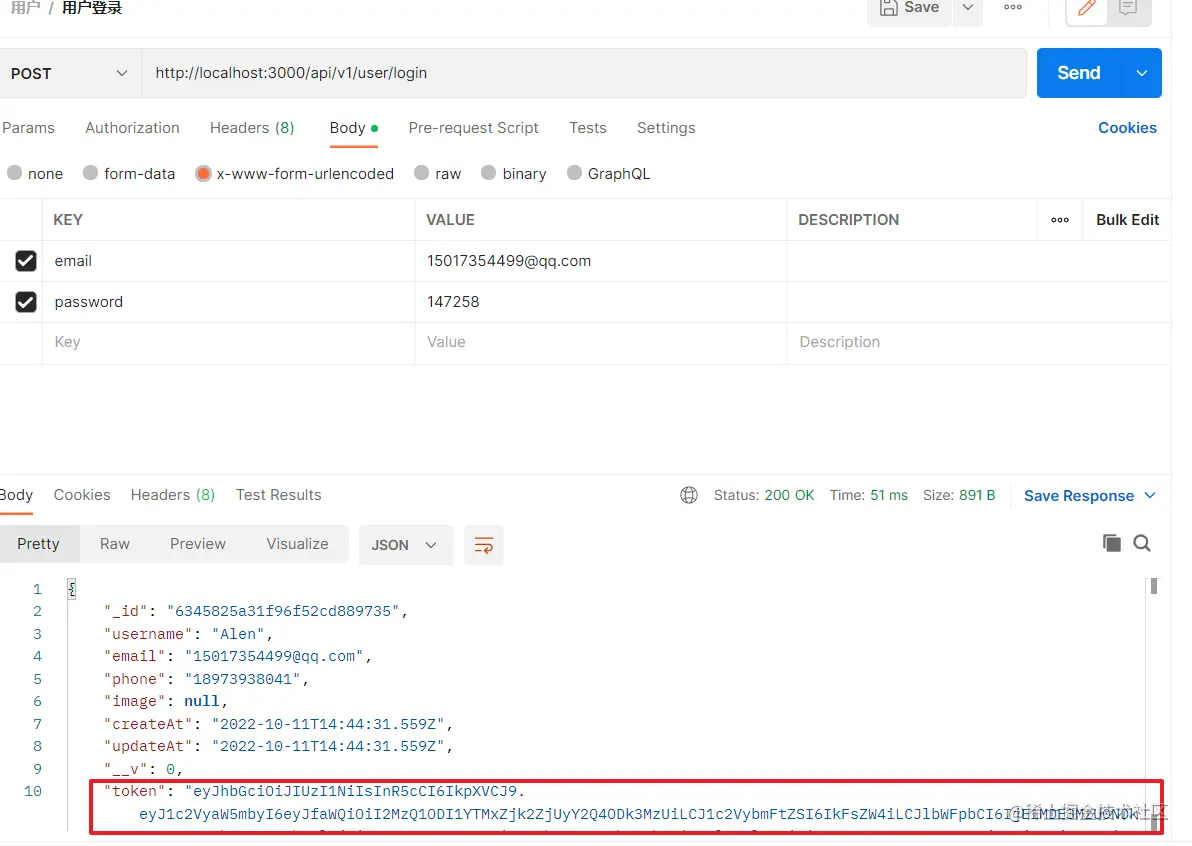Image resolution: width=1192 pixels, height=846 pixels.
Task: Expand the POST method dropdown
Action: [x=69, y=74]
